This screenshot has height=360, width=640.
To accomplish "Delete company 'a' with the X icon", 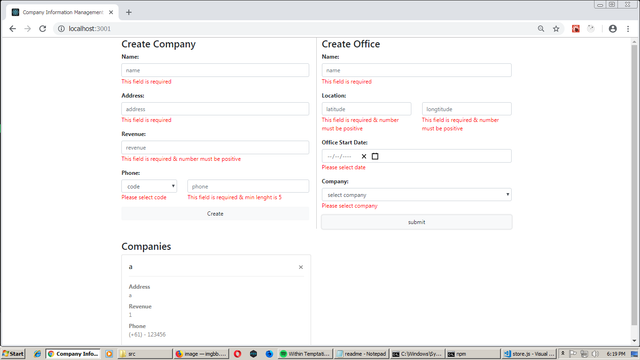I will click(301, 267).
